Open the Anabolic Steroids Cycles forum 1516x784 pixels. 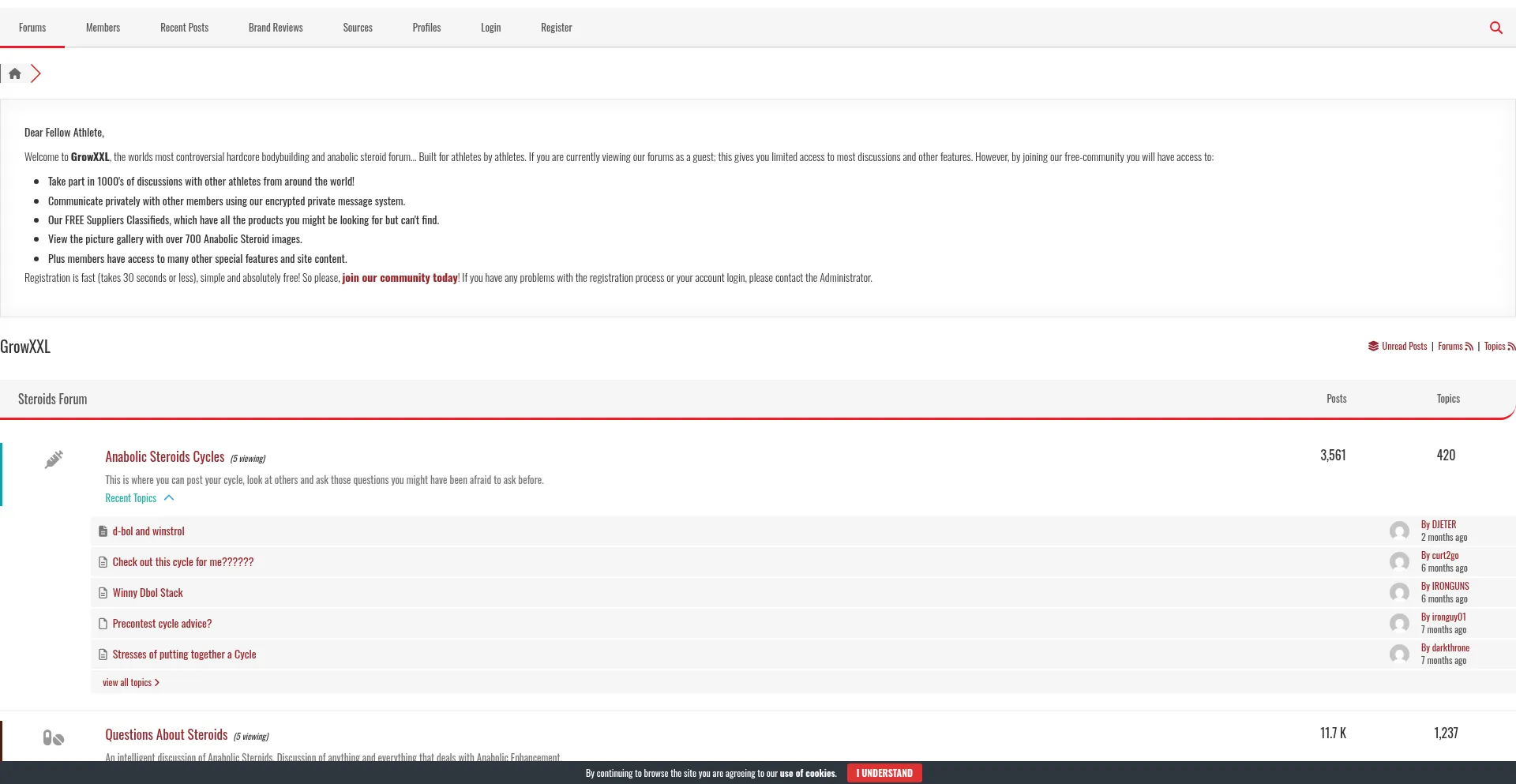pyautogui.click(x=165, y=457)
